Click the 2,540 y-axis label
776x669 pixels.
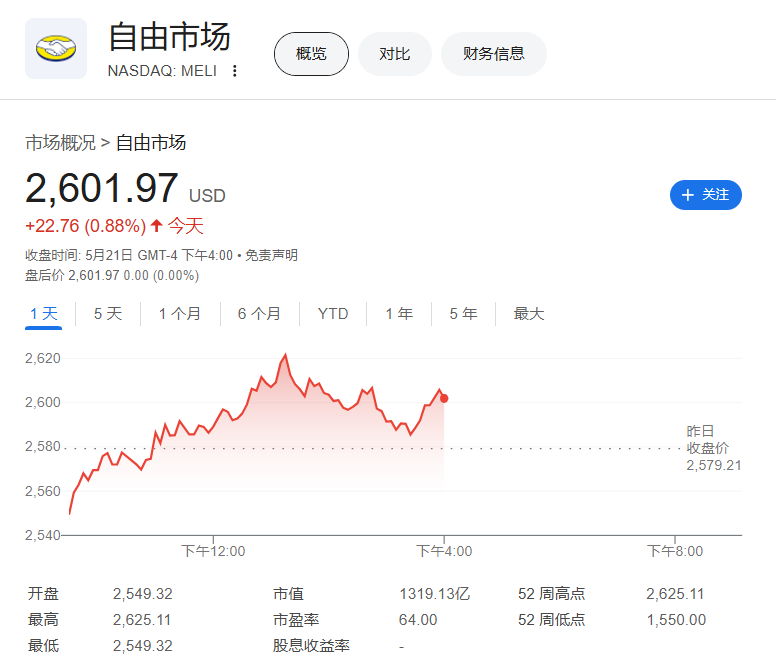[x=43, y=535]
